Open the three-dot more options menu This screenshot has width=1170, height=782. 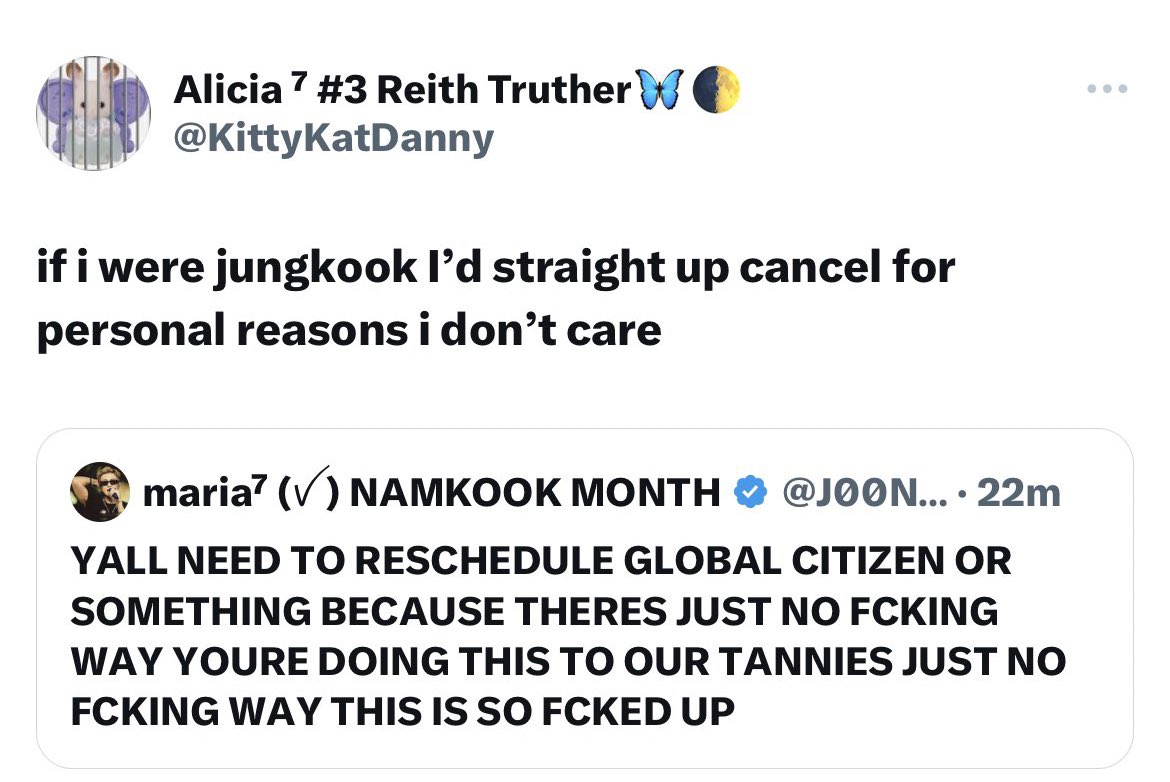(1108, 89)
